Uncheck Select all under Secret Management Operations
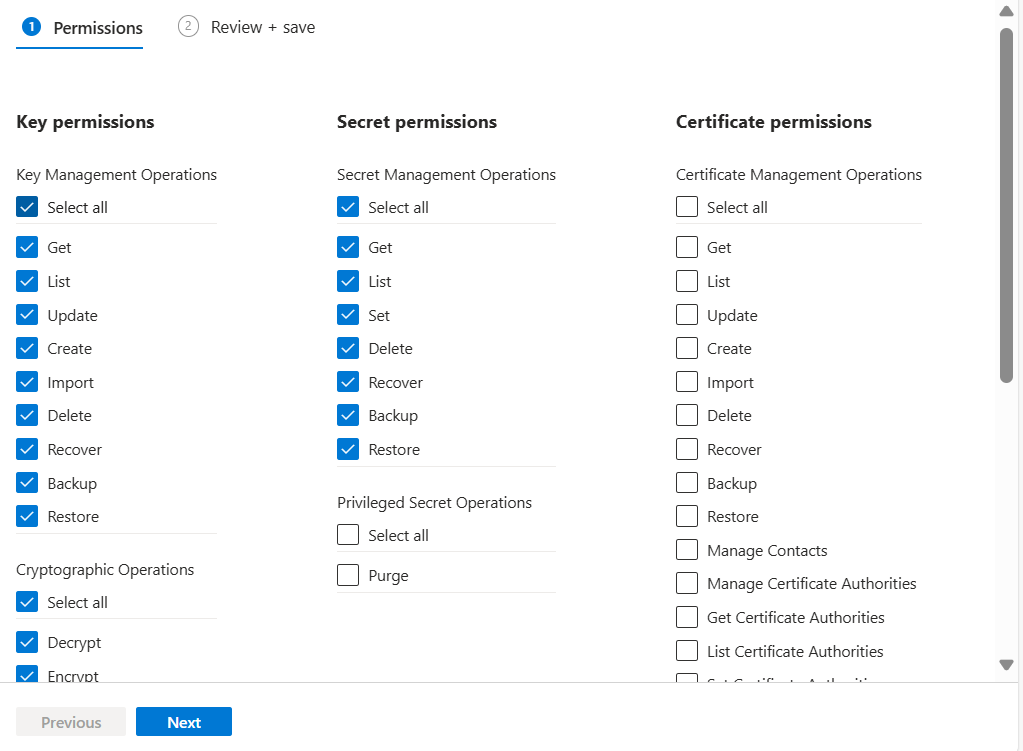 click(x=348, y=208)
